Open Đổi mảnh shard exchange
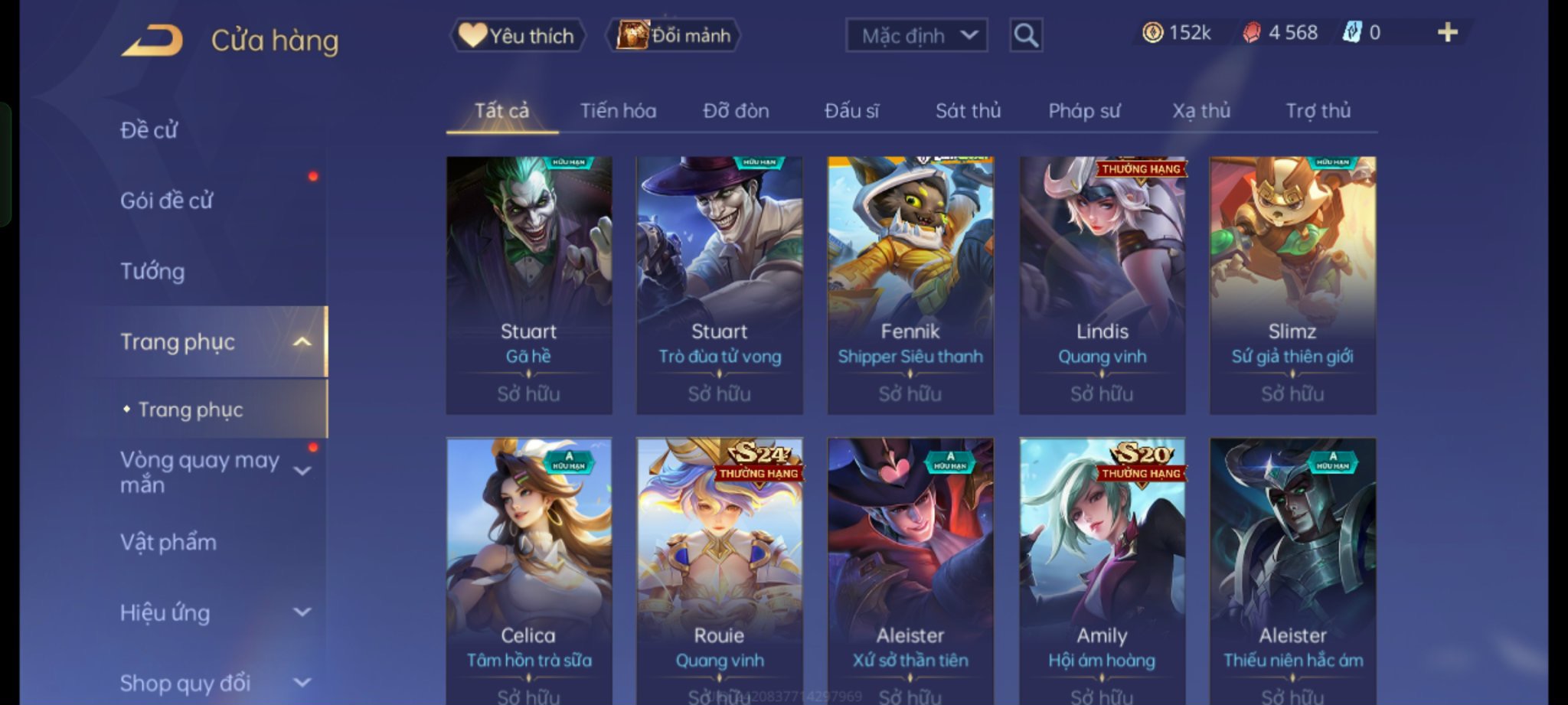This screenshot has width=1568, height=705. pyautogui.click(x=675, y=35)
